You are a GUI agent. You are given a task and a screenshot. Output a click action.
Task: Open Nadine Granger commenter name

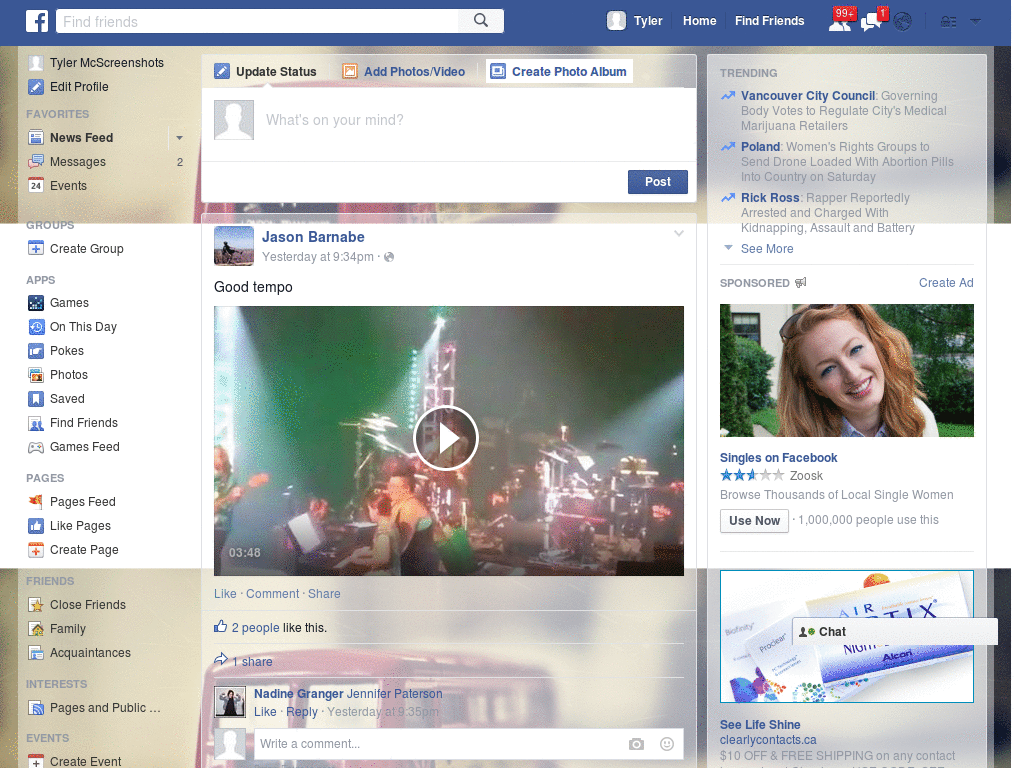pos(298,694)
